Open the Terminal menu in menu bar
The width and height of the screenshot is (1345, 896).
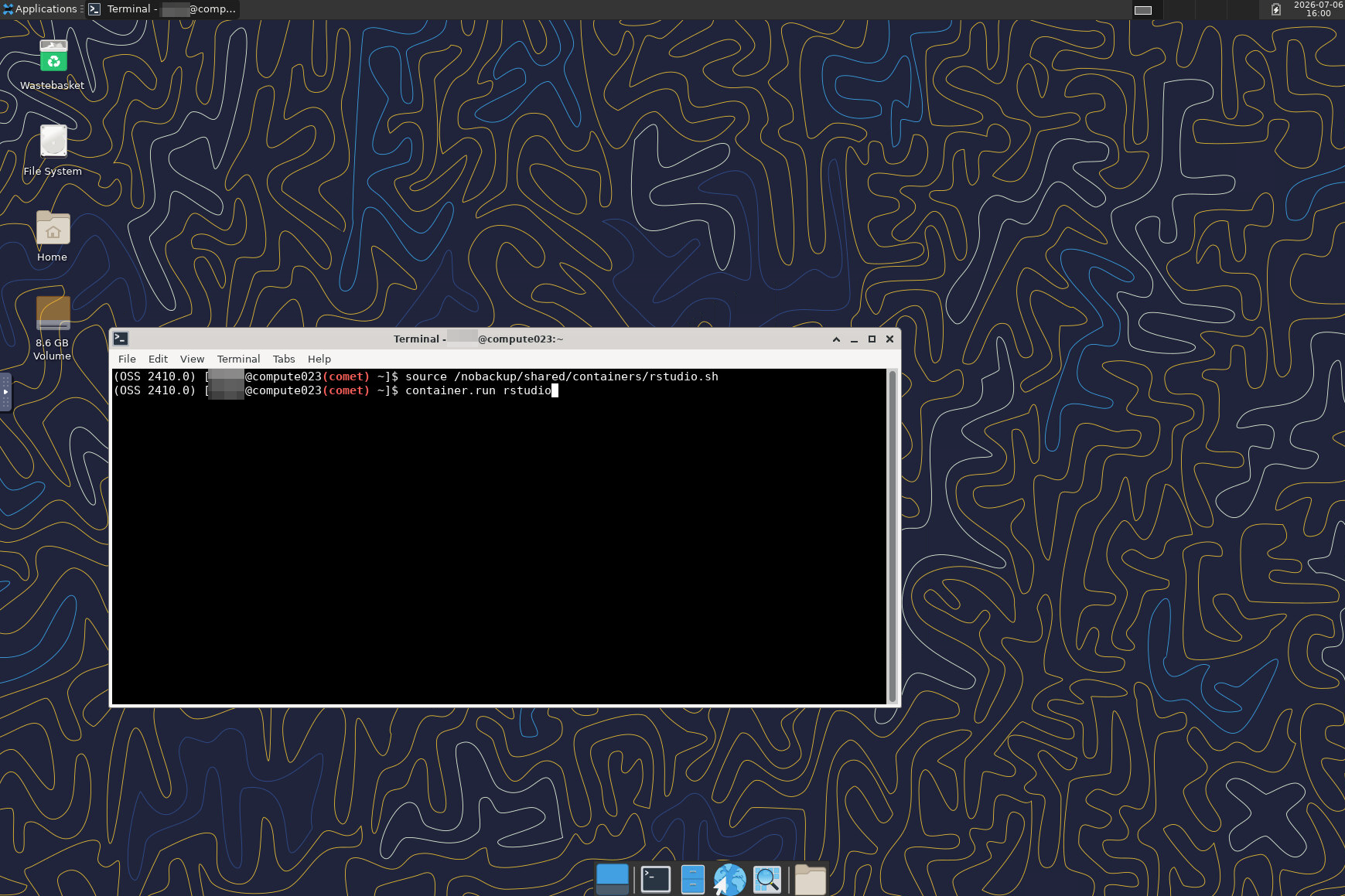tap(238, 359)
